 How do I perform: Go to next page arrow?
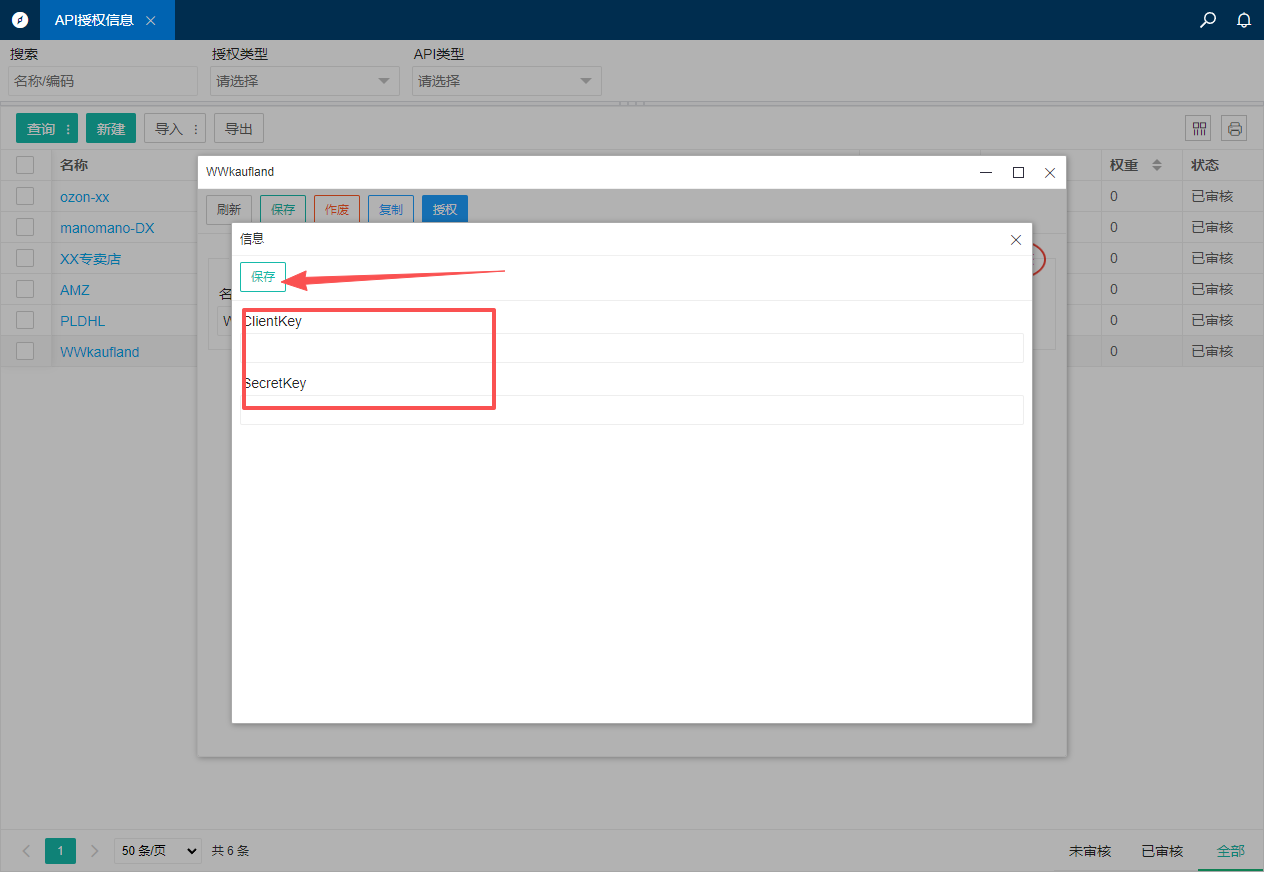click(95, 851)
